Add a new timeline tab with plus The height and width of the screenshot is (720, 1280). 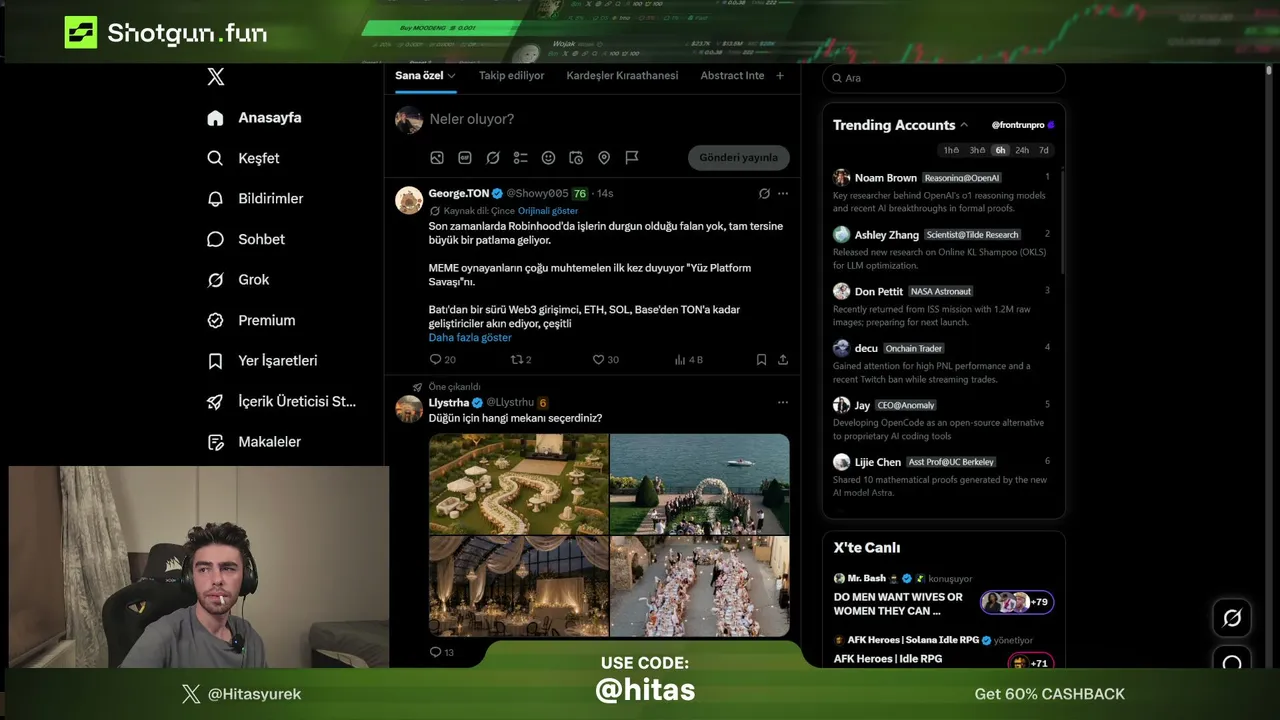point(780,76)
